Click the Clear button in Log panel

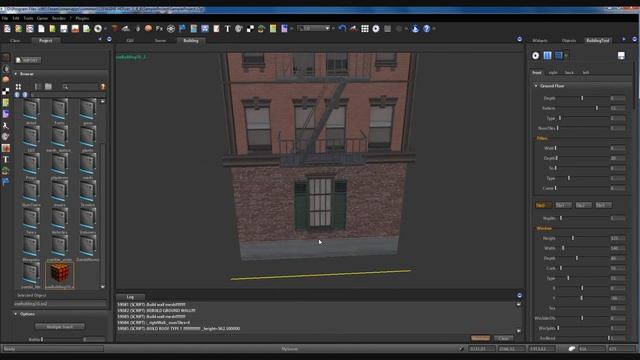tap(503, 338)
